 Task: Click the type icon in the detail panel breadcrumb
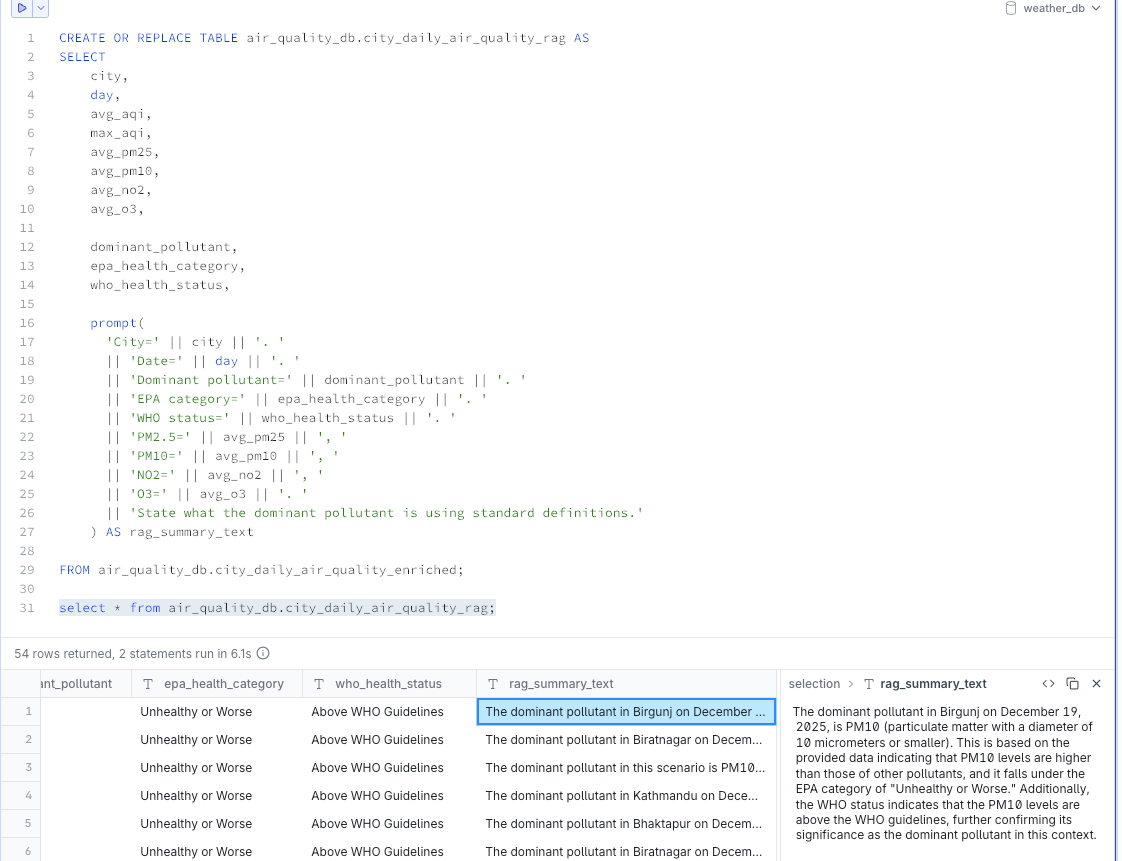870,683
